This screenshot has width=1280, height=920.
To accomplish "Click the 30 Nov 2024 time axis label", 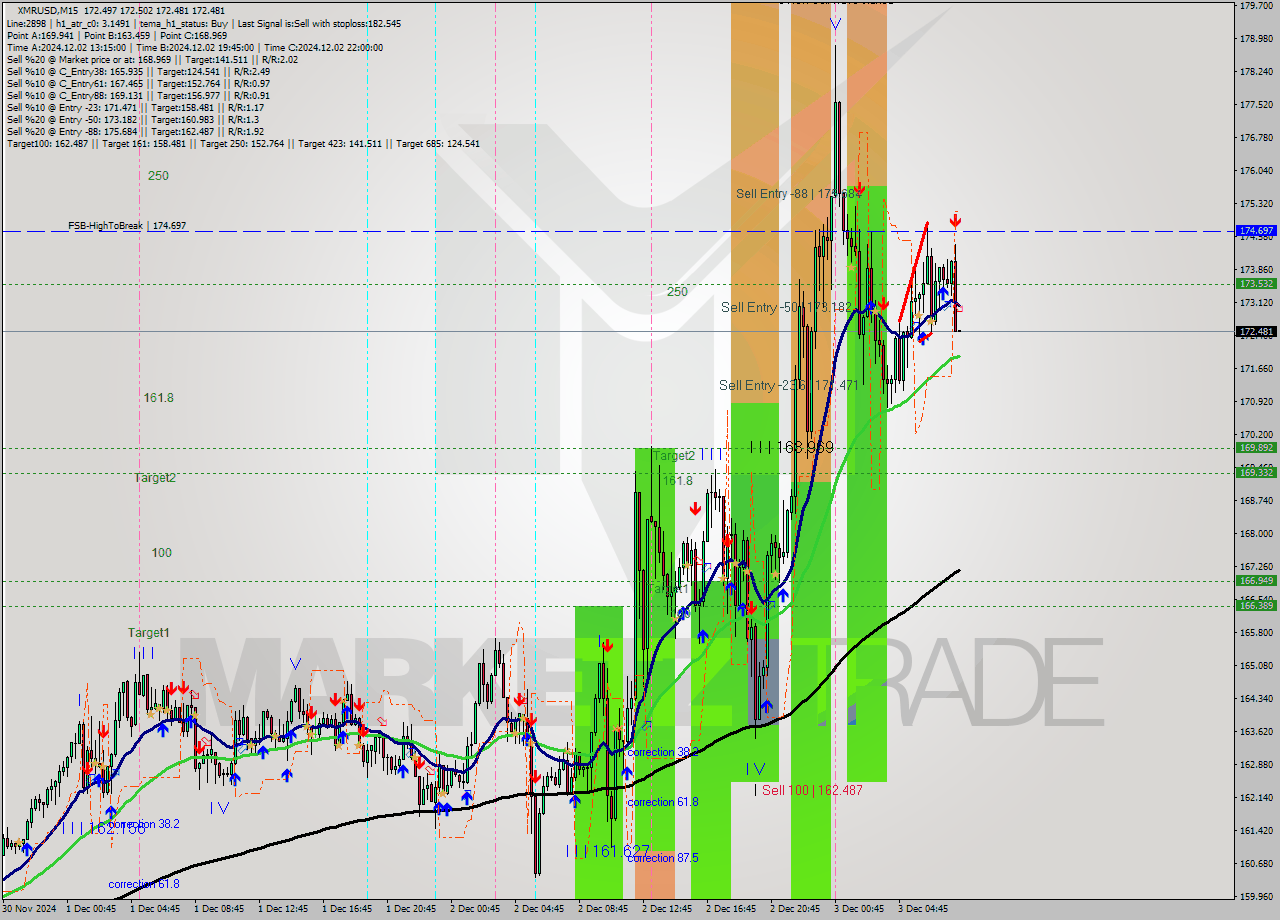I will coord(27,909).
